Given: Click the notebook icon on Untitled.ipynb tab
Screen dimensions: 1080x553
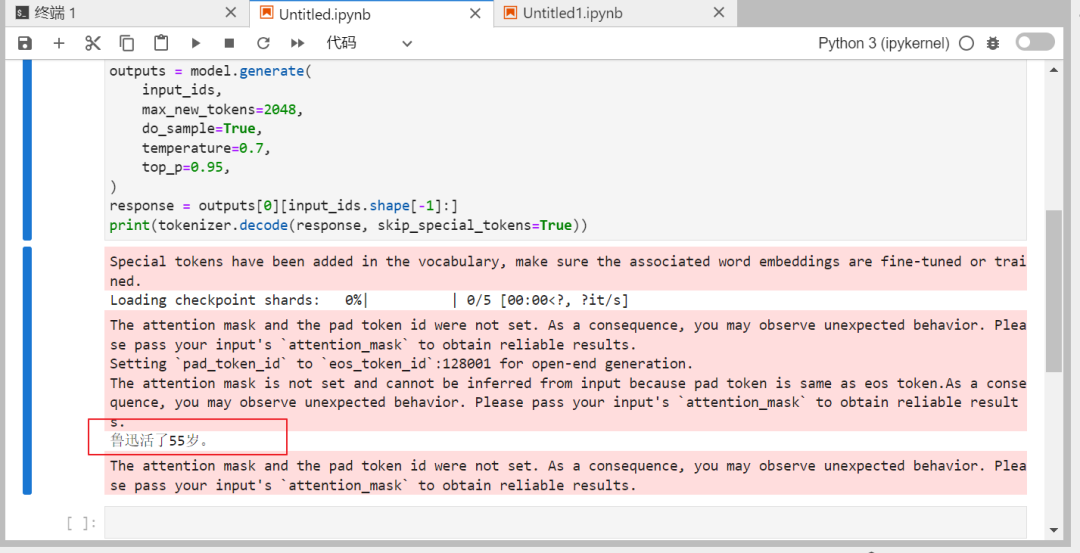Looking at the screenshot, I should (x=266, y=13).
